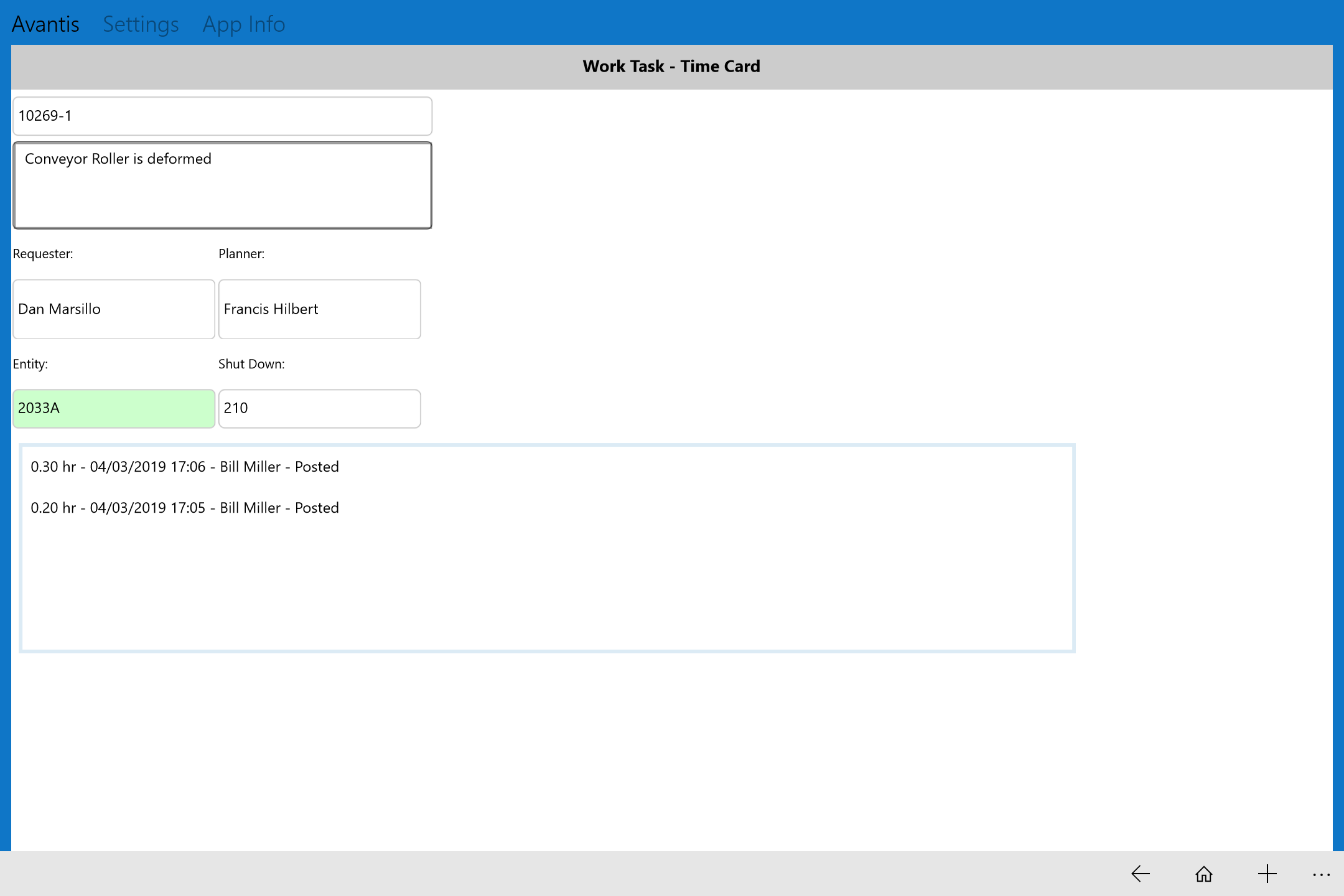Switch to the Settings tab
This screenshot has height=896, width=1344.
coord(141,24)
